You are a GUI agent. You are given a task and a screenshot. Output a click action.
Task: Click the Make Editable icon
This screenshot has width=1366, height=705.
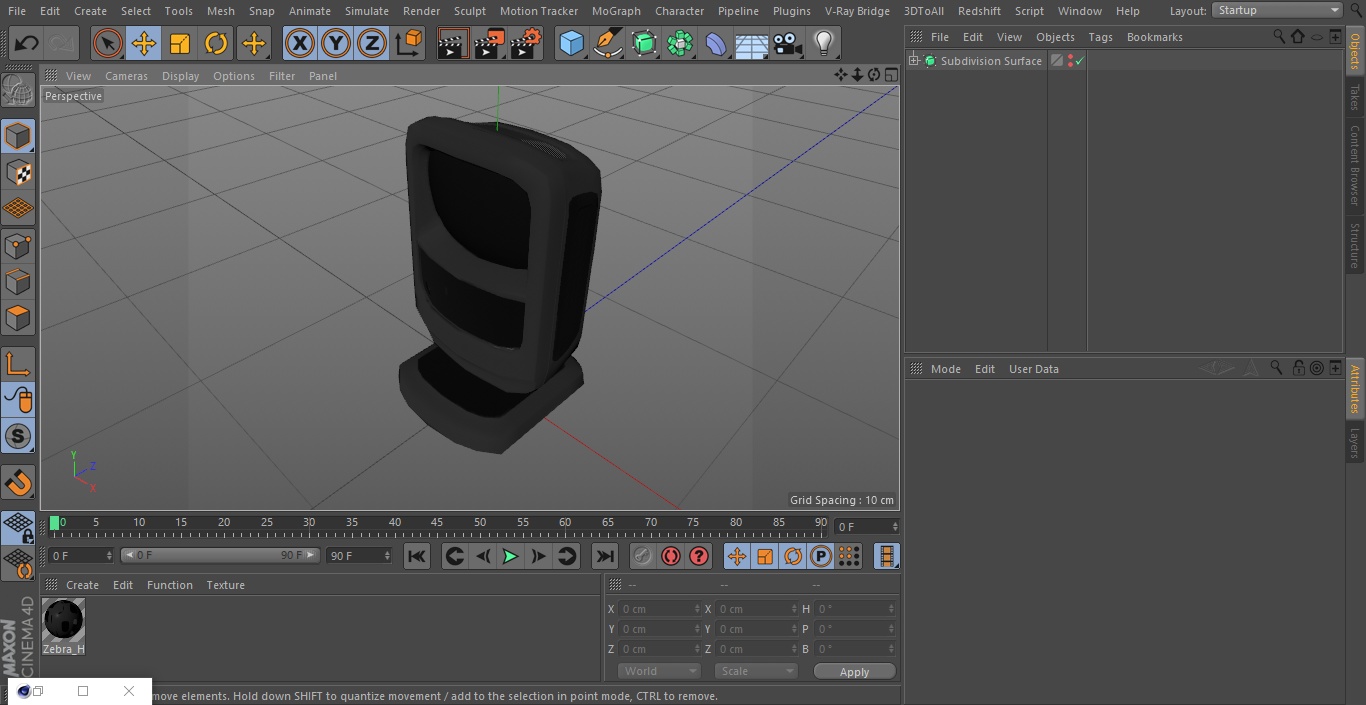click(x=18, y=90)
